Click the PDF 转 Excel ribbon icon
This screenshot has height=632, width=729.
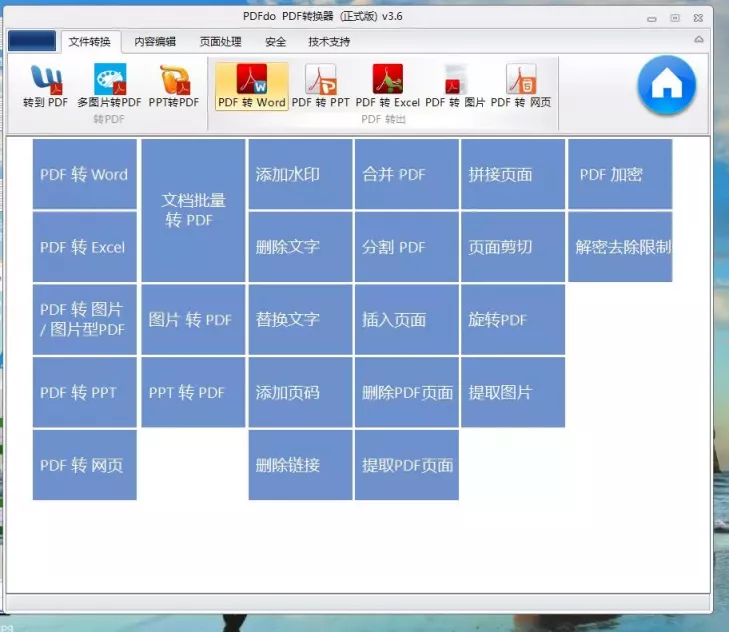point(387,86)
